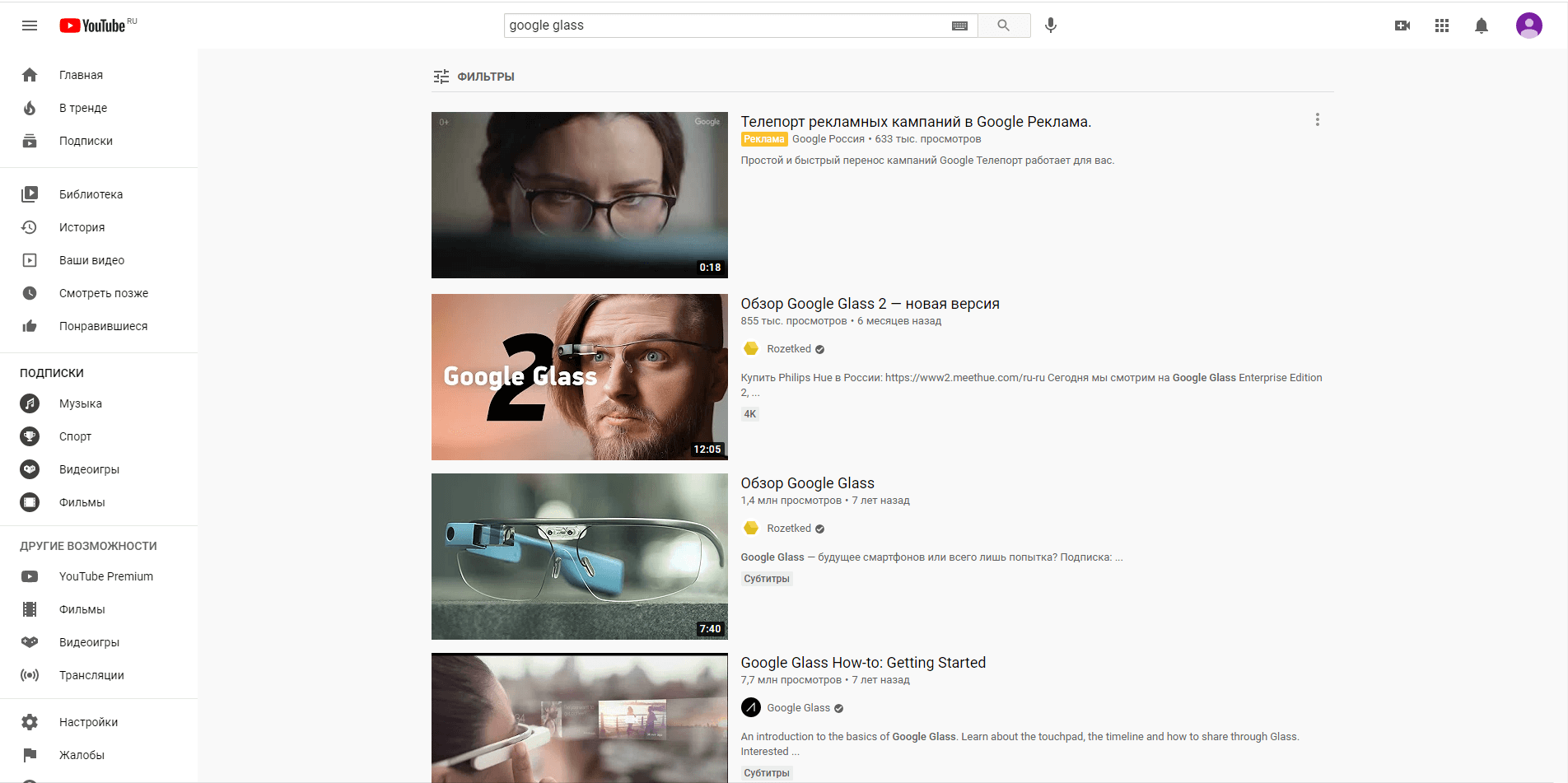The image size is (1568, 783).
Task: Click the magnifier search button
Action: tap(1004, 26)
